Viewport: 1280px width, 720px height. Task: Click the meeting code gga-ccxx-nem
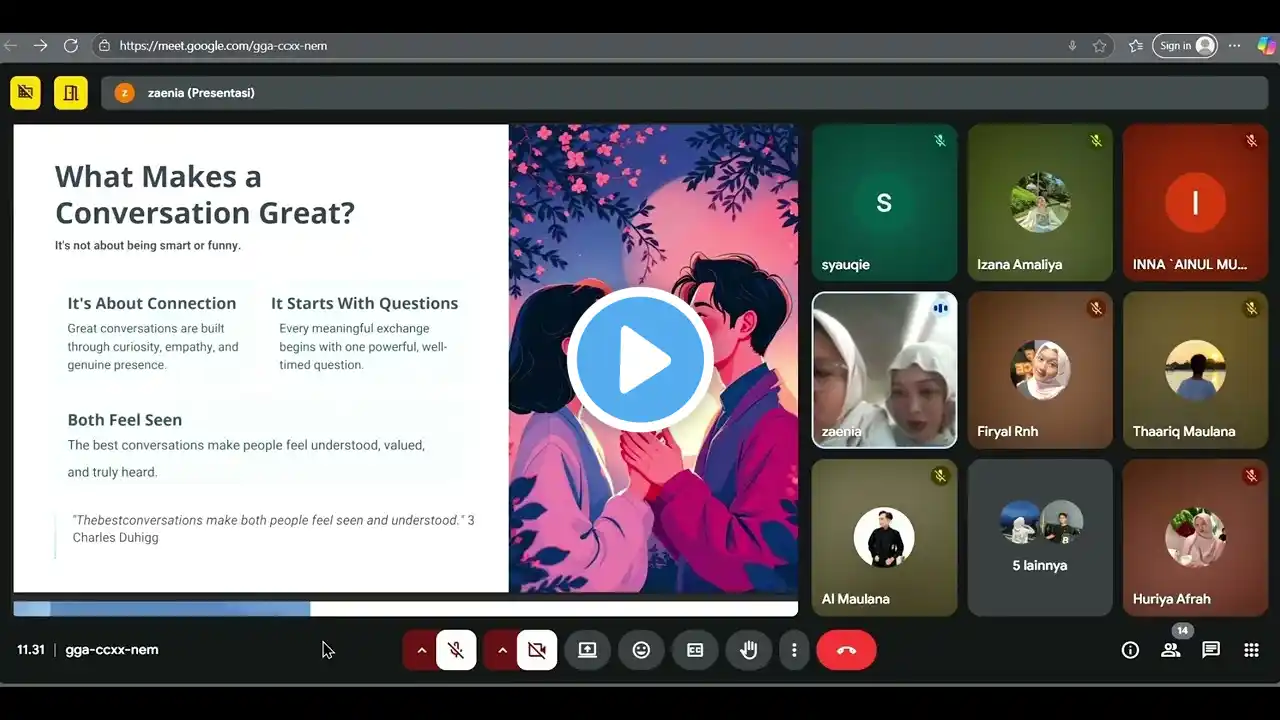112,650
